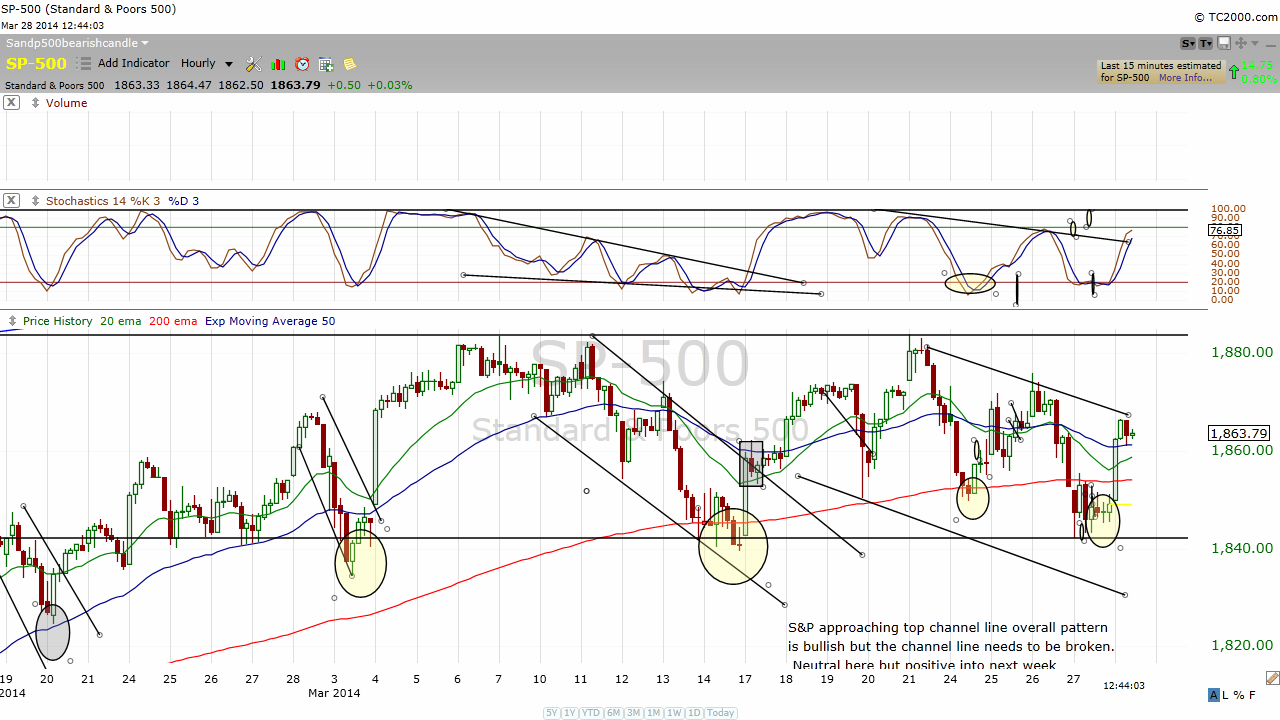The image size is (1280, 720).
Task: Open the More Info... link
Action: pyautogui.click(x=1186, y=78)
